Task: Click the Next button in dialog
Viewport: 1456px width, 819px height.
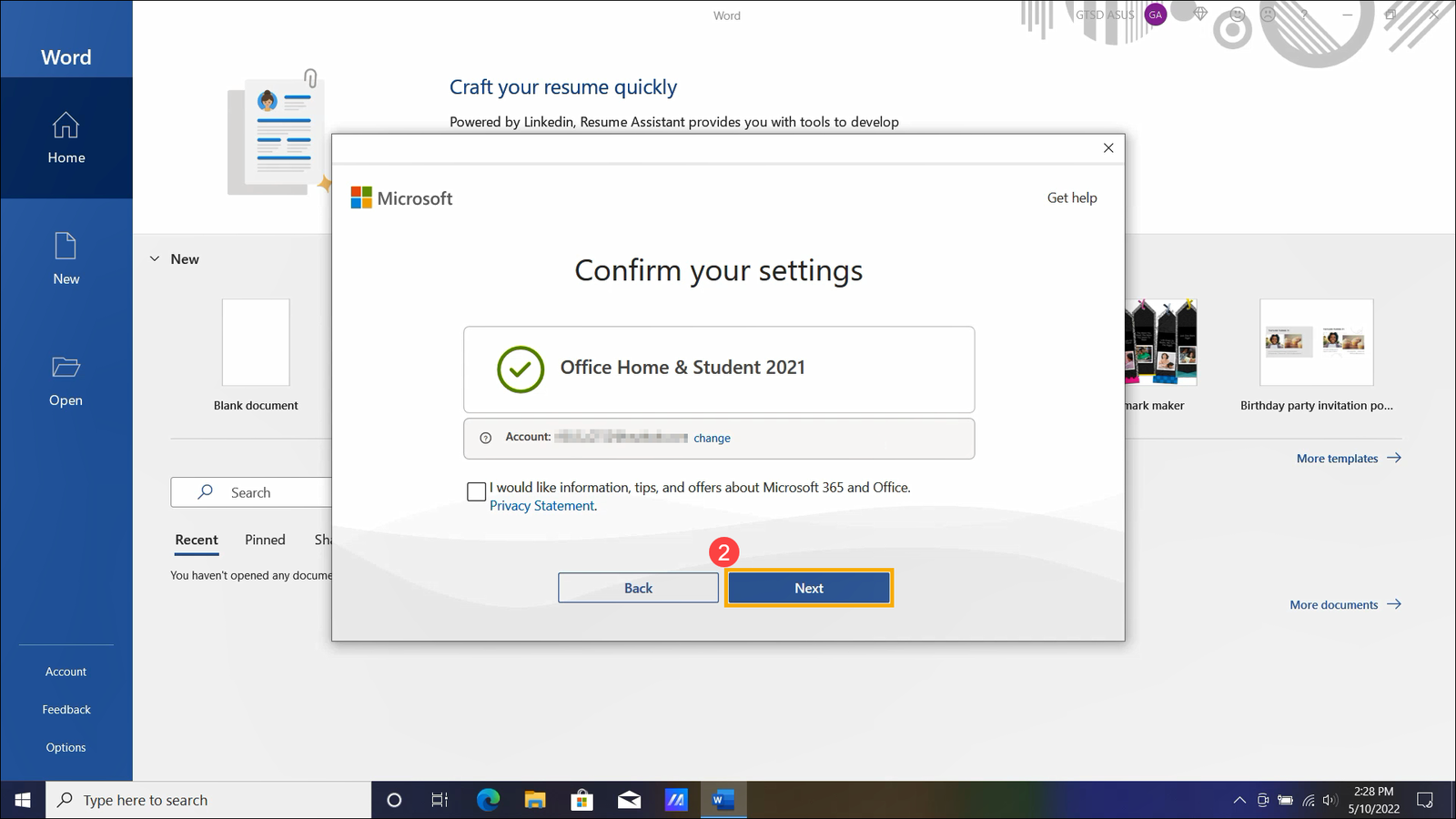Action: point(809,588)
